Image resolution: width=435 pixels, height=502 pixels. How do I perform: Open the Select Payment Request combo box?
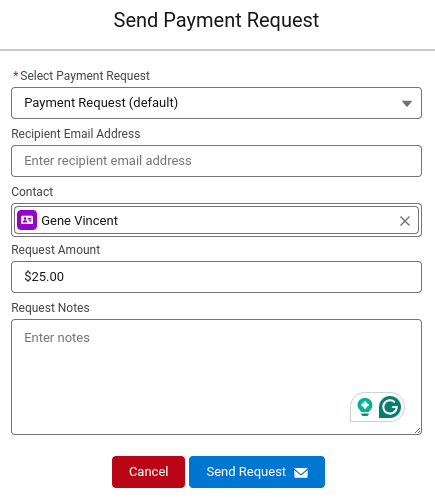tap(216, 103)
